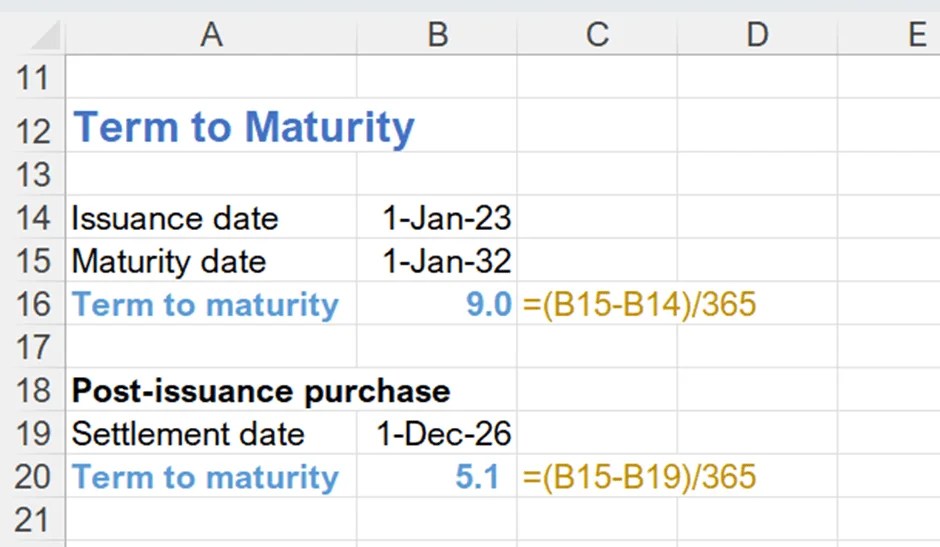Viewport: 940px width, 547px height.
Task: Select the settlement date value 1-Dec-26
Action: pyautogui.click(x=443, y=434)
